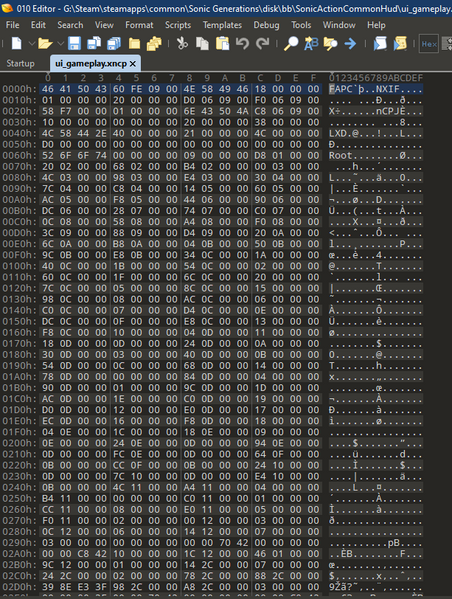Click byte 4C at start of row 0080h
The image size is (452, 599).
[x=48, y=178]
